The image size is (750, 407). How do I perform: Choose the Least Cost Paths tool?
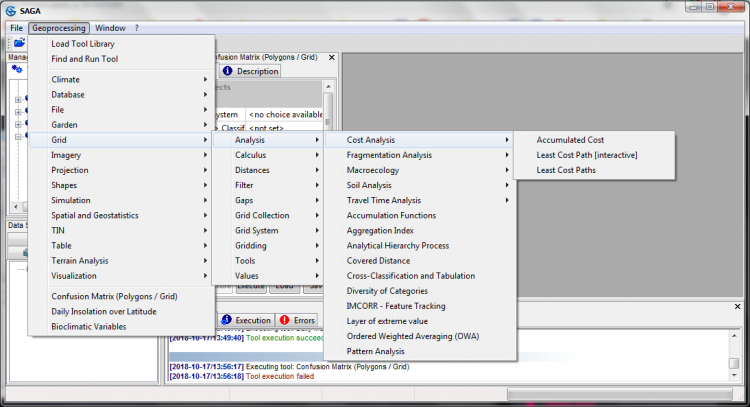pos(594,170)
